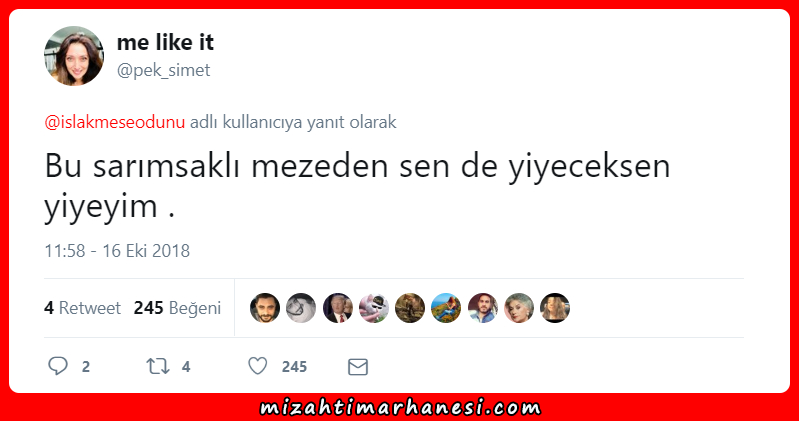
Task: View the 4 Retweet list
Action: click(x=82, y=308)
